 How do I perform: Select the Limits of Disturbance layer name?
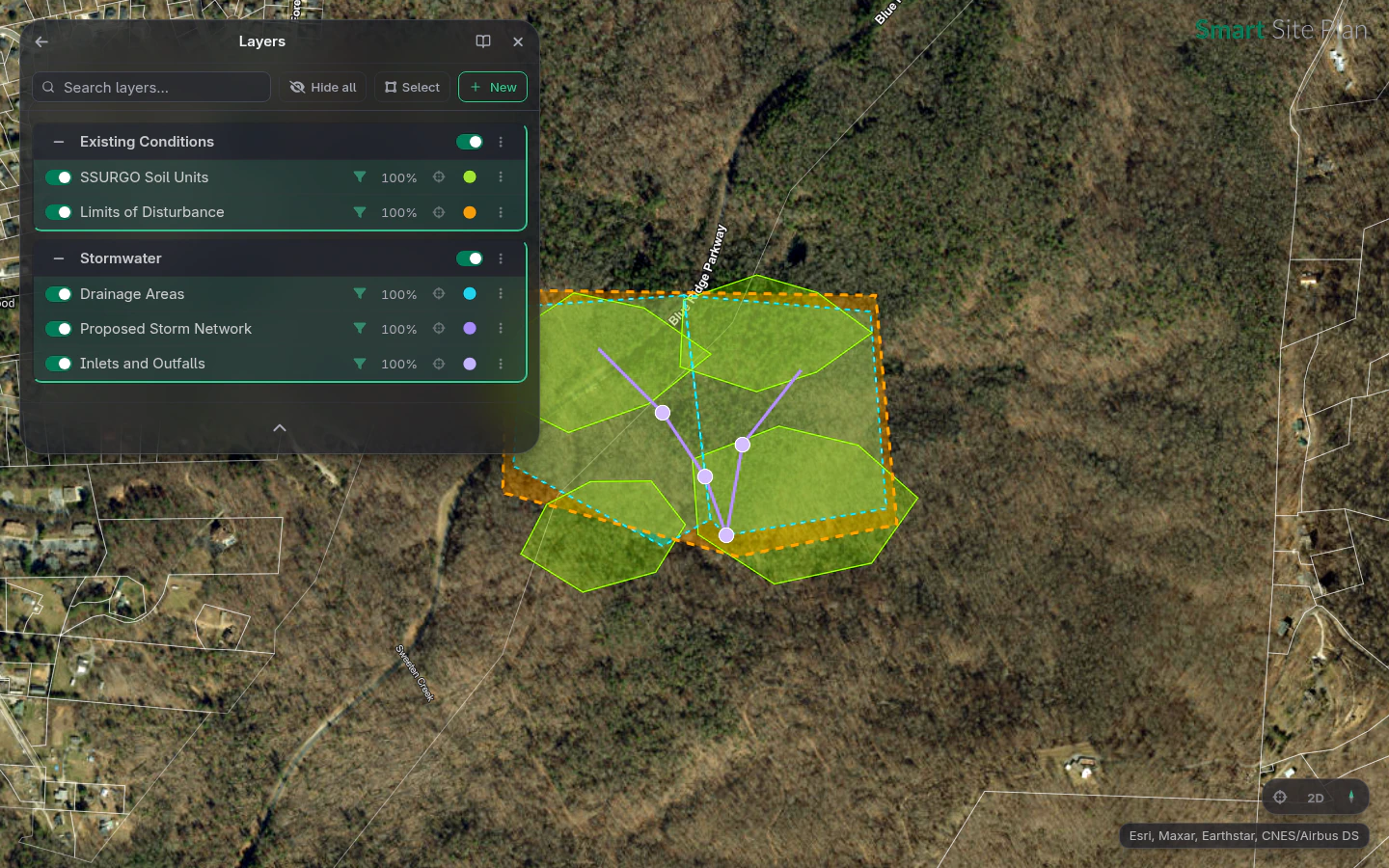(151, 212)
